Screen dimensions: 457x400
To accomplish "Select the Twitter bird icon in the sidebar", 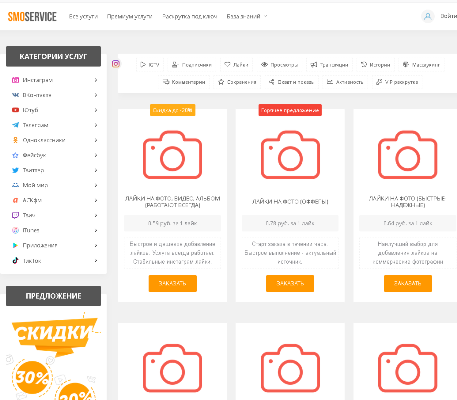I will (15, 170).
